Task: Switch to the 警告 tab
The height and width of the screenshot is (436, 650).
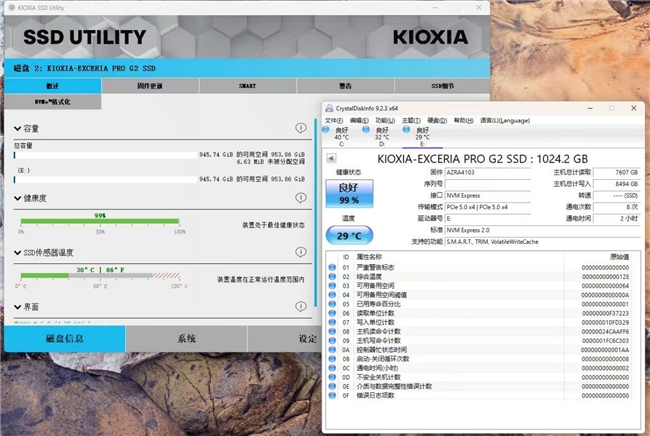Action: coord(345,86)
